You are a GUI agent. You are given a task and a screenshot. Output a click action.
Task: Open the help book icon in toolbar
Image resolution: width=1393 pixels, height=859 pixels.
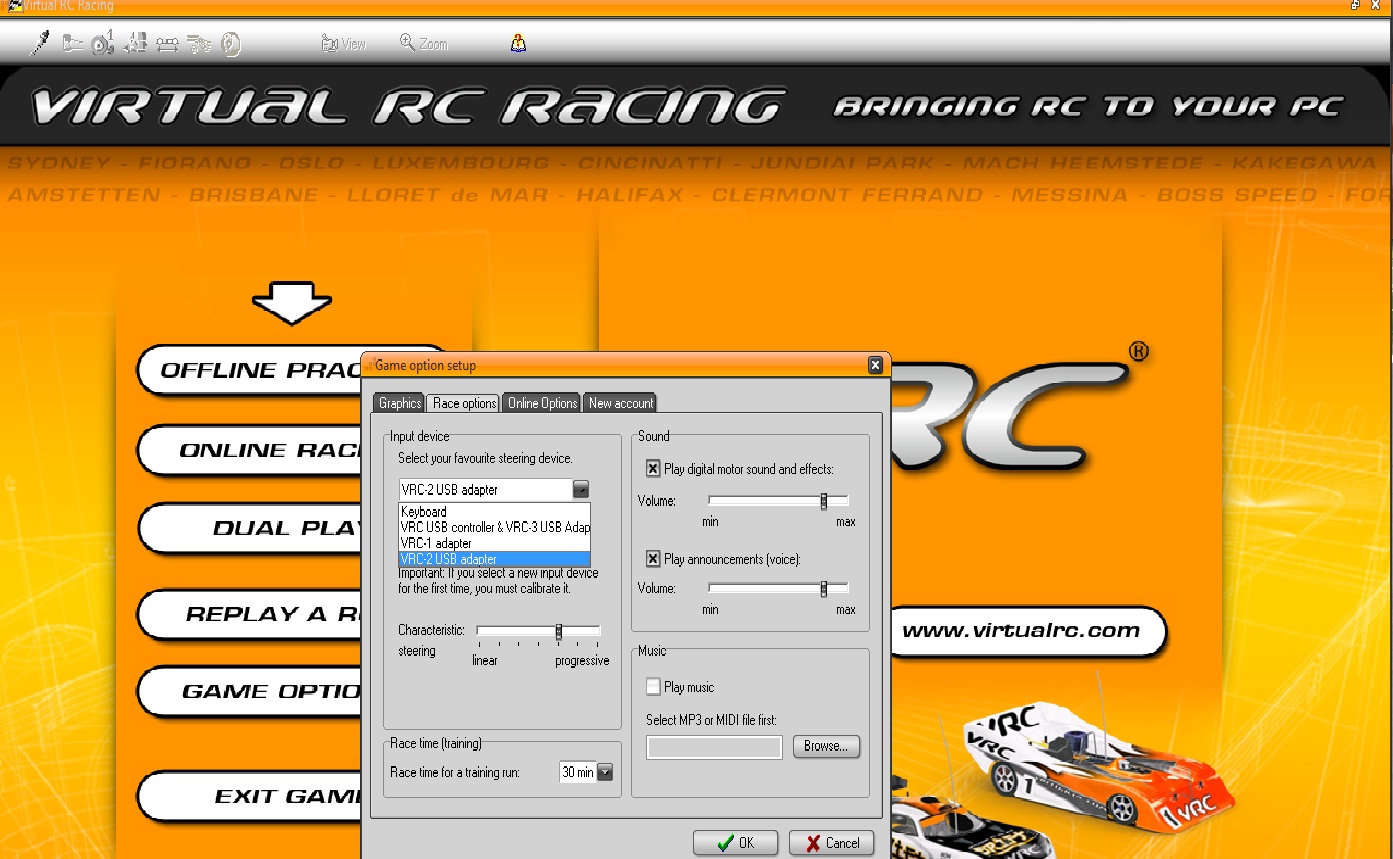coord(518,43)
